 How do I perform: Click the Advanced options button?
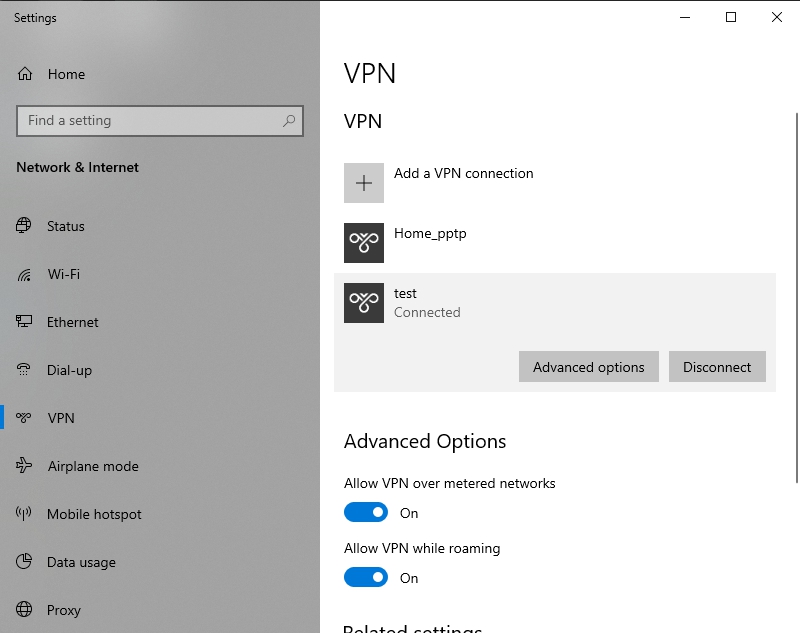[588, 367]
